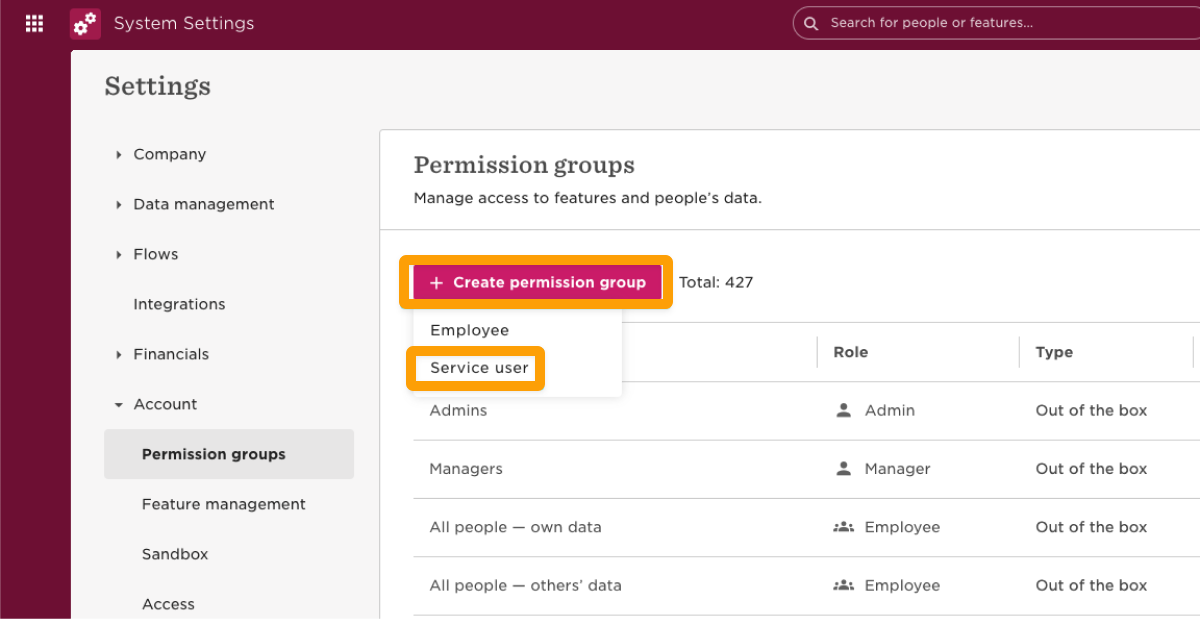Screen dimensions: 1200x619
Task: Choose Employee from the dropdown menu
Action: pyautogui.click(x=470, y=330)
